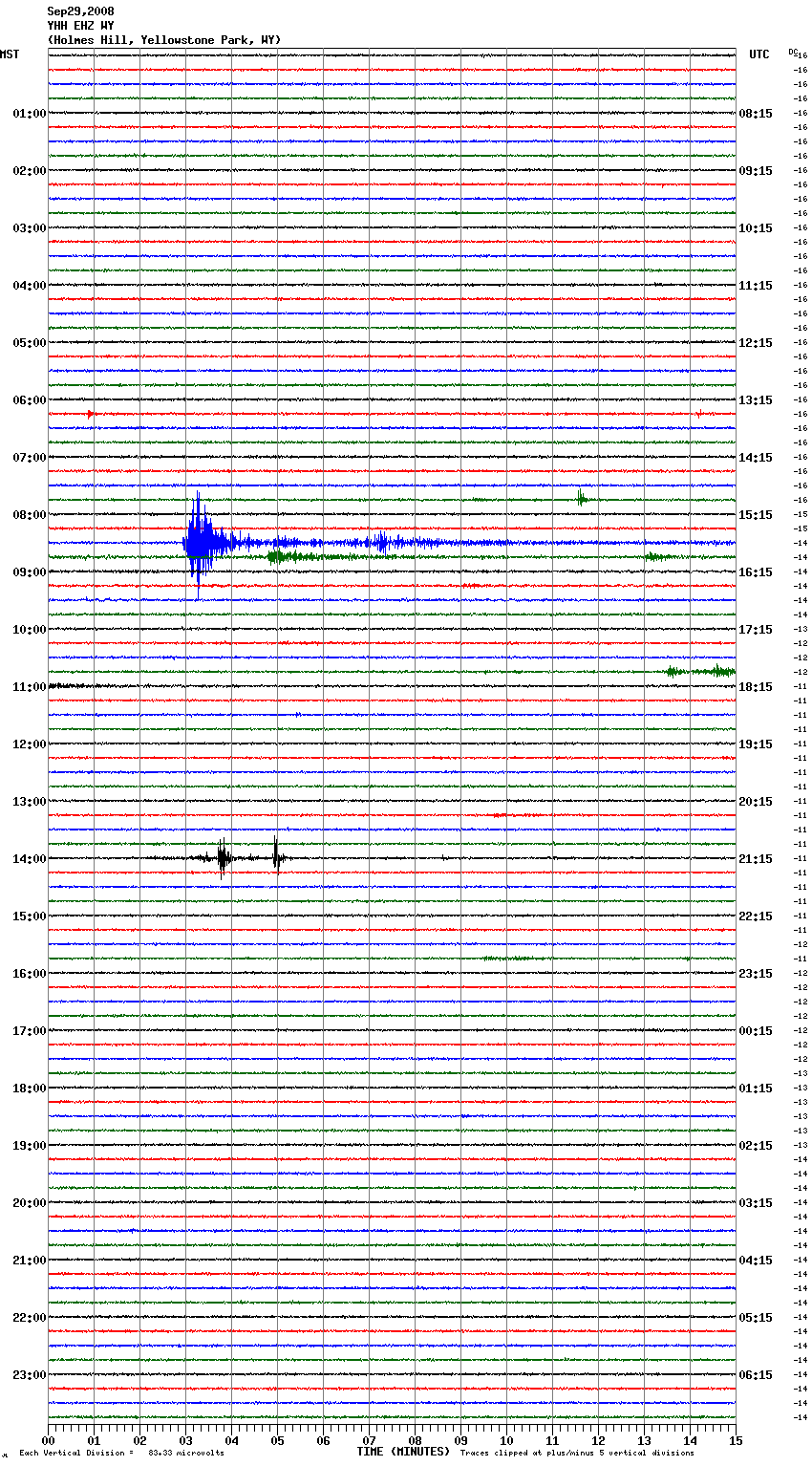Screen dimensions: 812x1466
Task: Click the MST time zone label
Action: click(10, 54)
